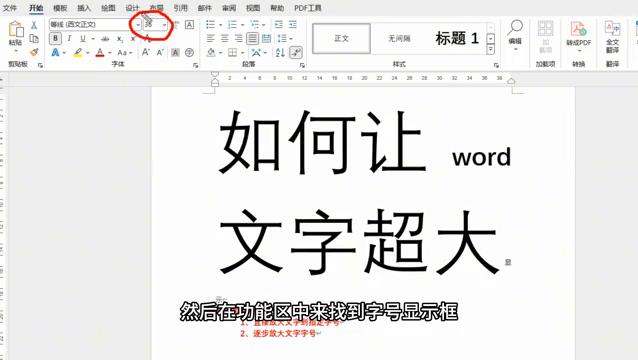Switch to the PDF工具 tab
Viewport: 638px width, 360px height.
point(308,8)
